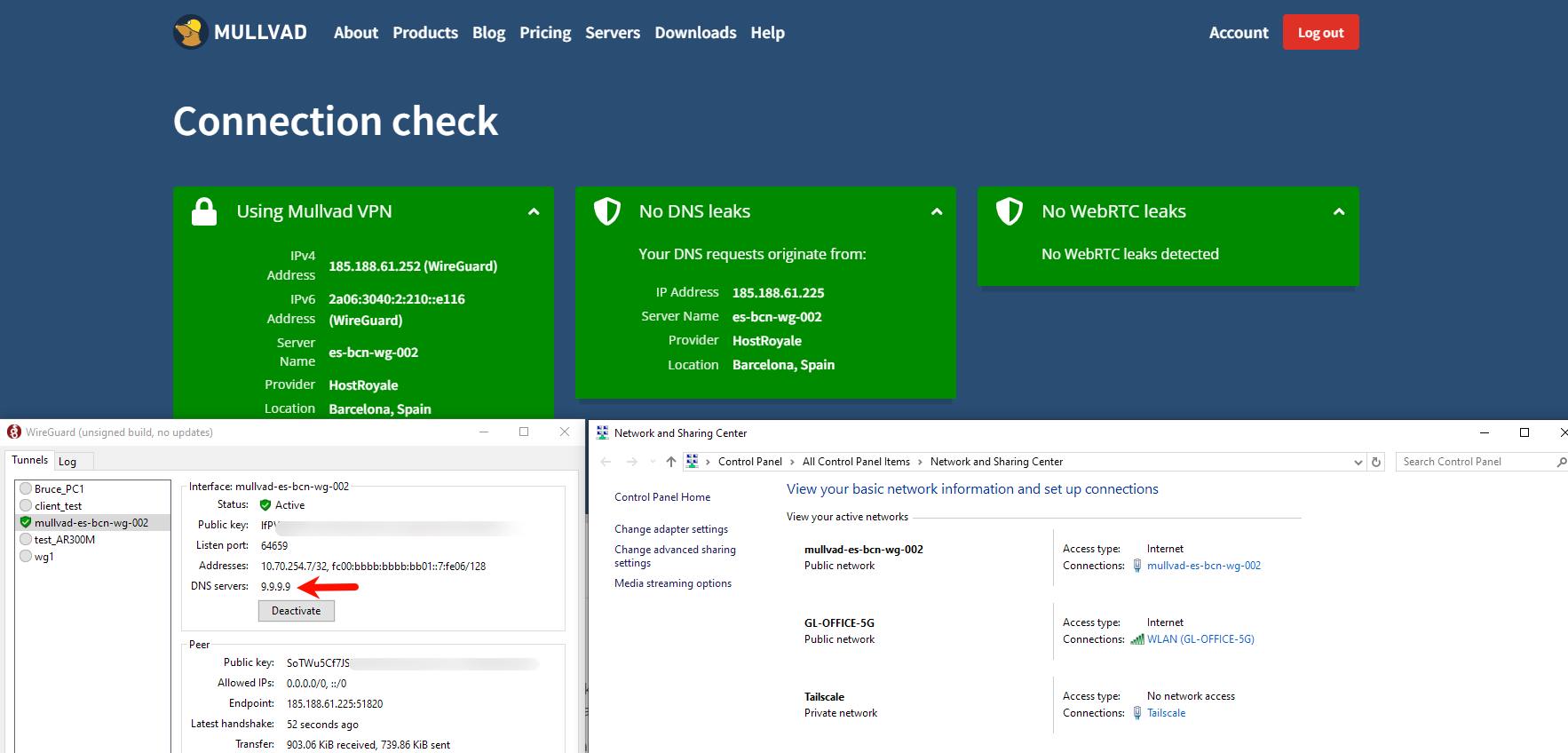Open WLAN (GL-OFFICE-5G) connection link

coord(1200,639)
